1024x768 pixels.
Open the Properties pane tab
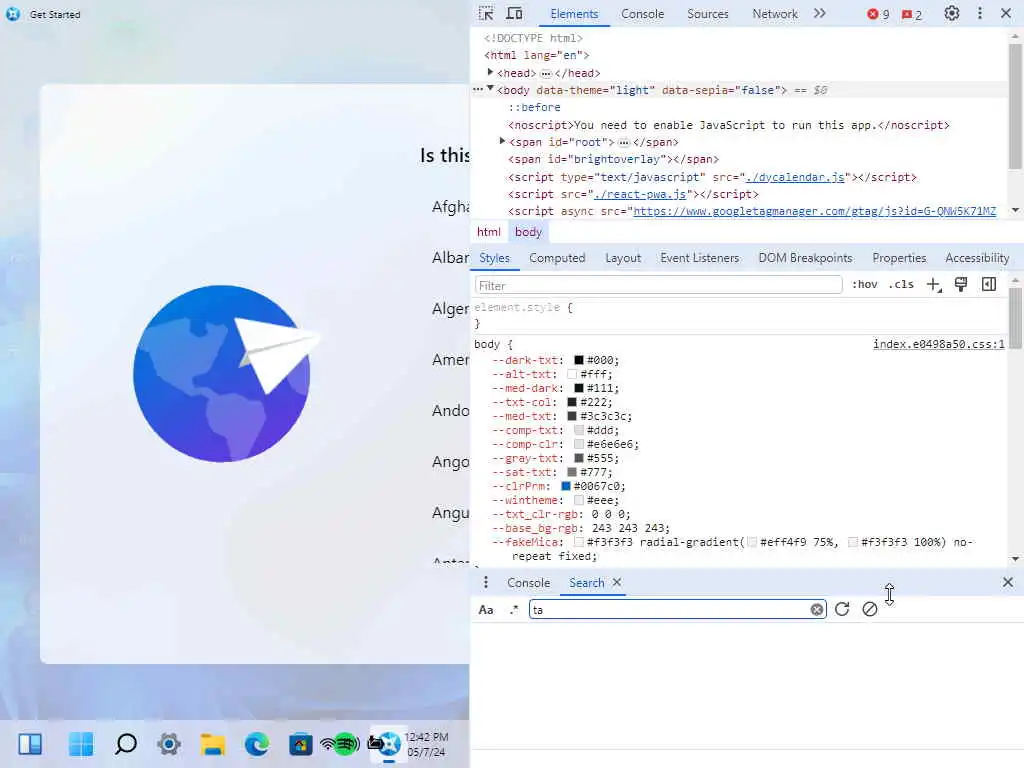coord(899,258)
